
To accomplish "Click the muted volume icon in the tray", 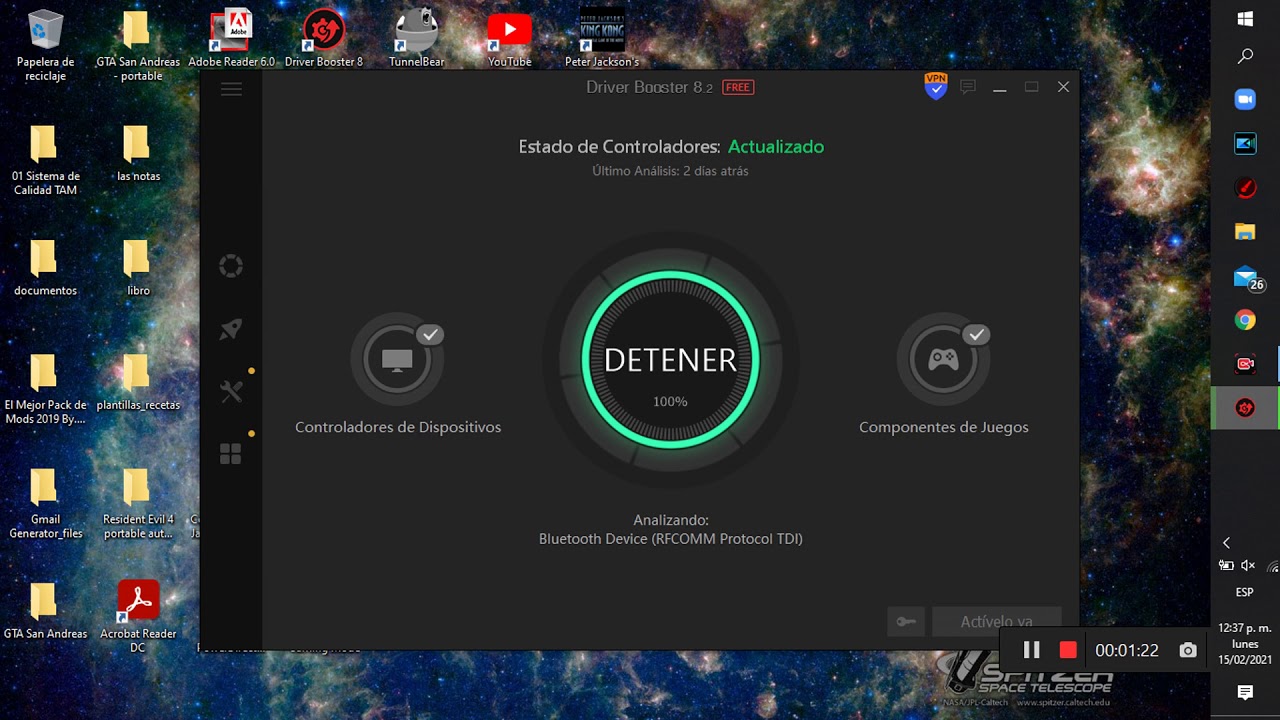I will (x=1250, y=566).
